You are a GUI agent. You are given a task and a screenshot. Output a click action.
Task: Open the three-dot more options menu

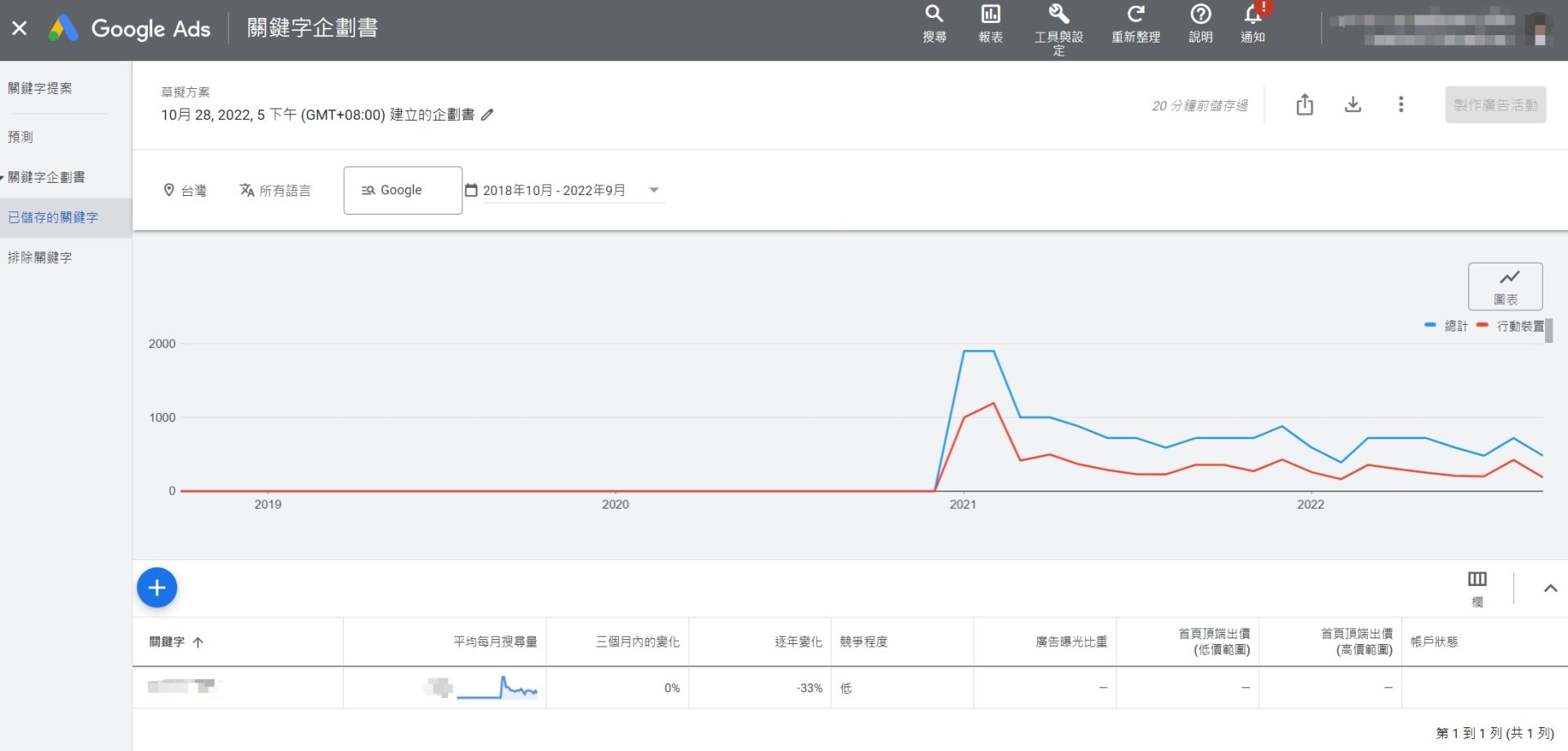tap(1401, 104)
